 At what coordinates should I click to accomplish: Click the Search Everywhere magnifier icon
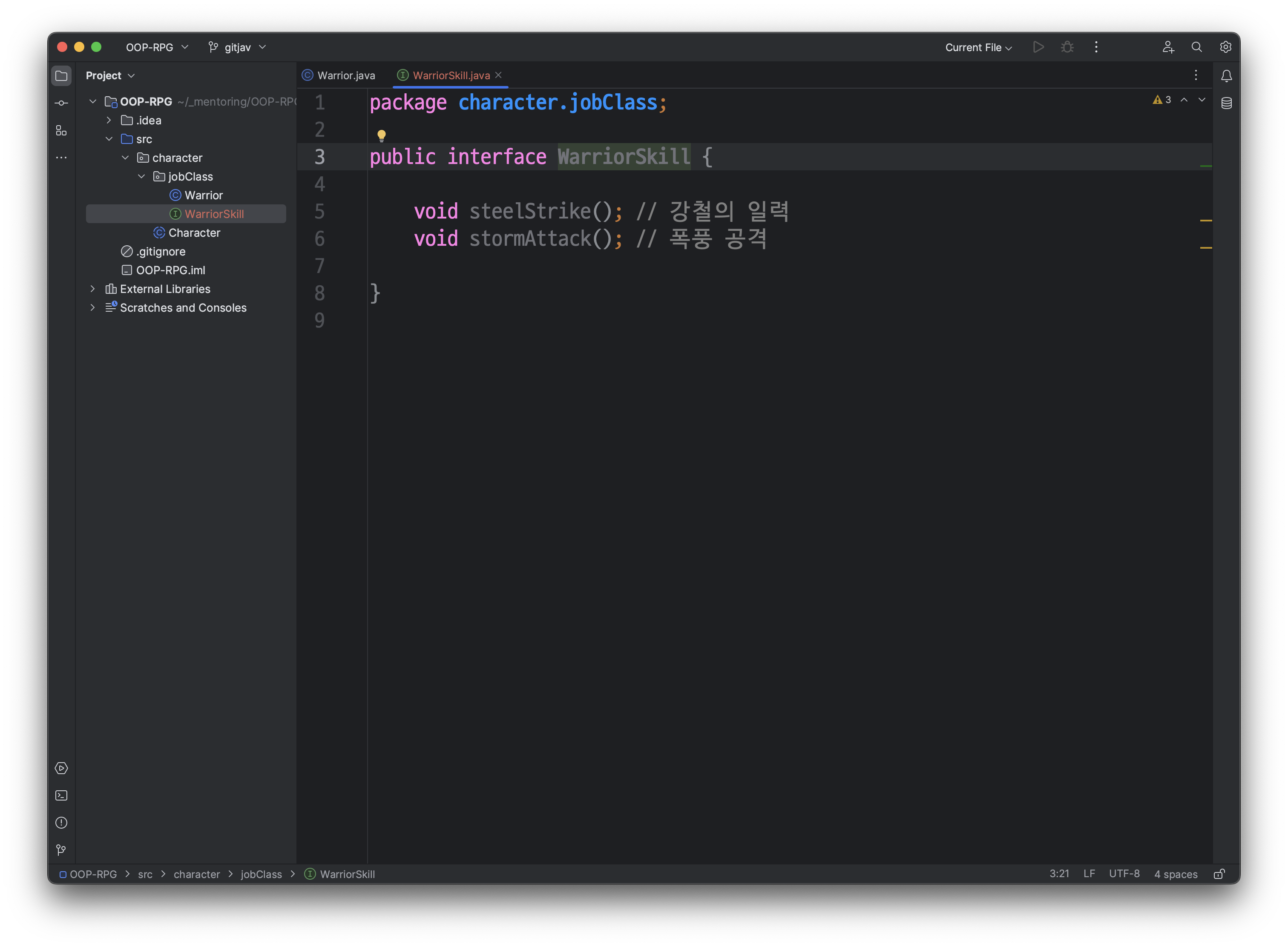pyautogui.click(x=1196, y=47)
